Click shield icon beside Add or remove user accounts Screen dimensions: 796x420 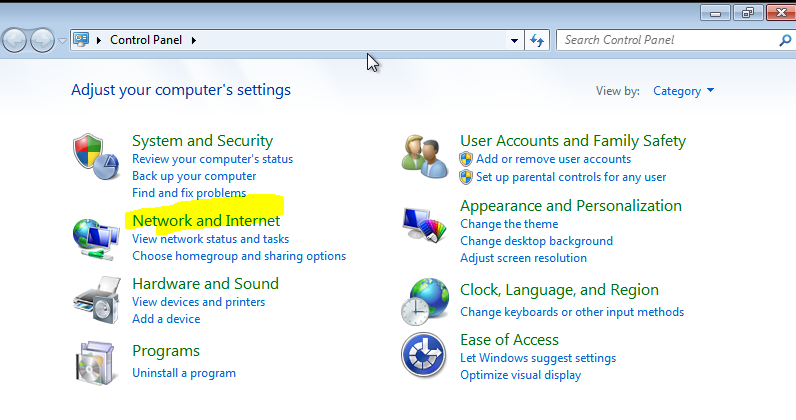[466, 159]
